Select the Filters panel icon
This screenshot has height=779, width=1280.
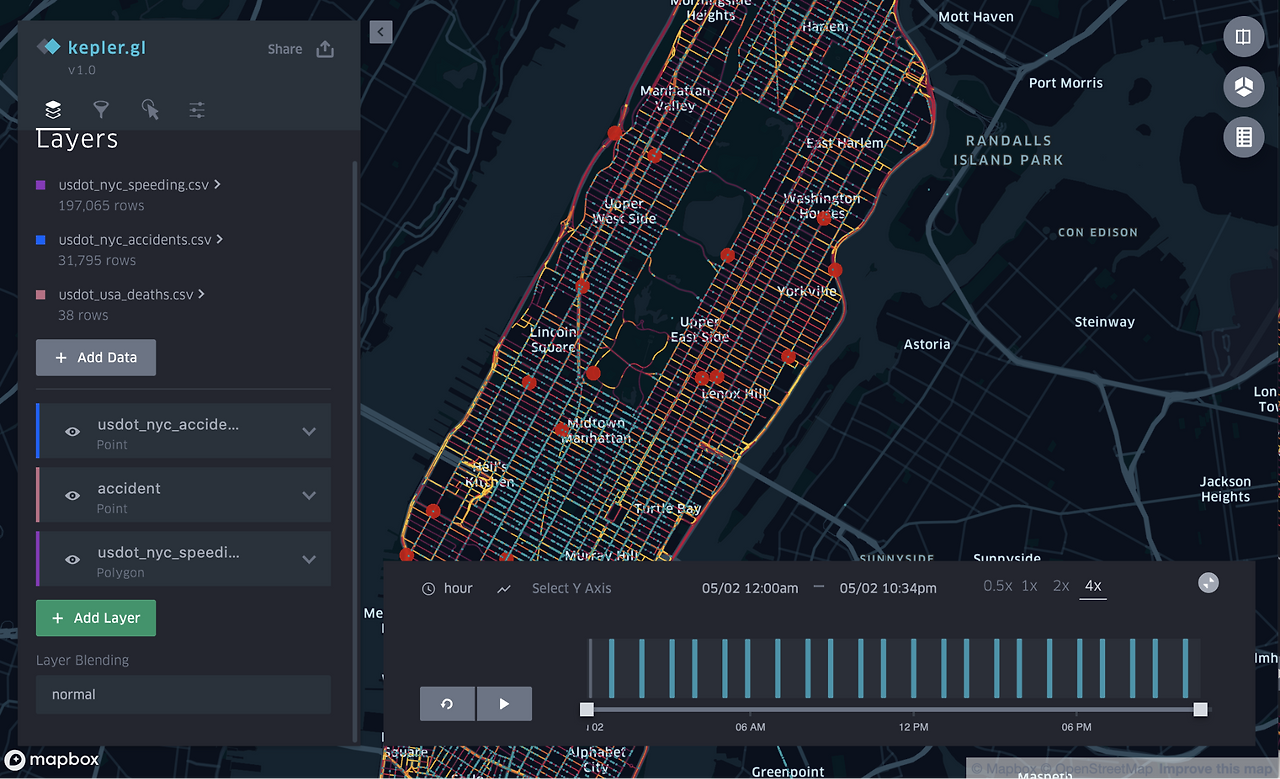(100, 109)
